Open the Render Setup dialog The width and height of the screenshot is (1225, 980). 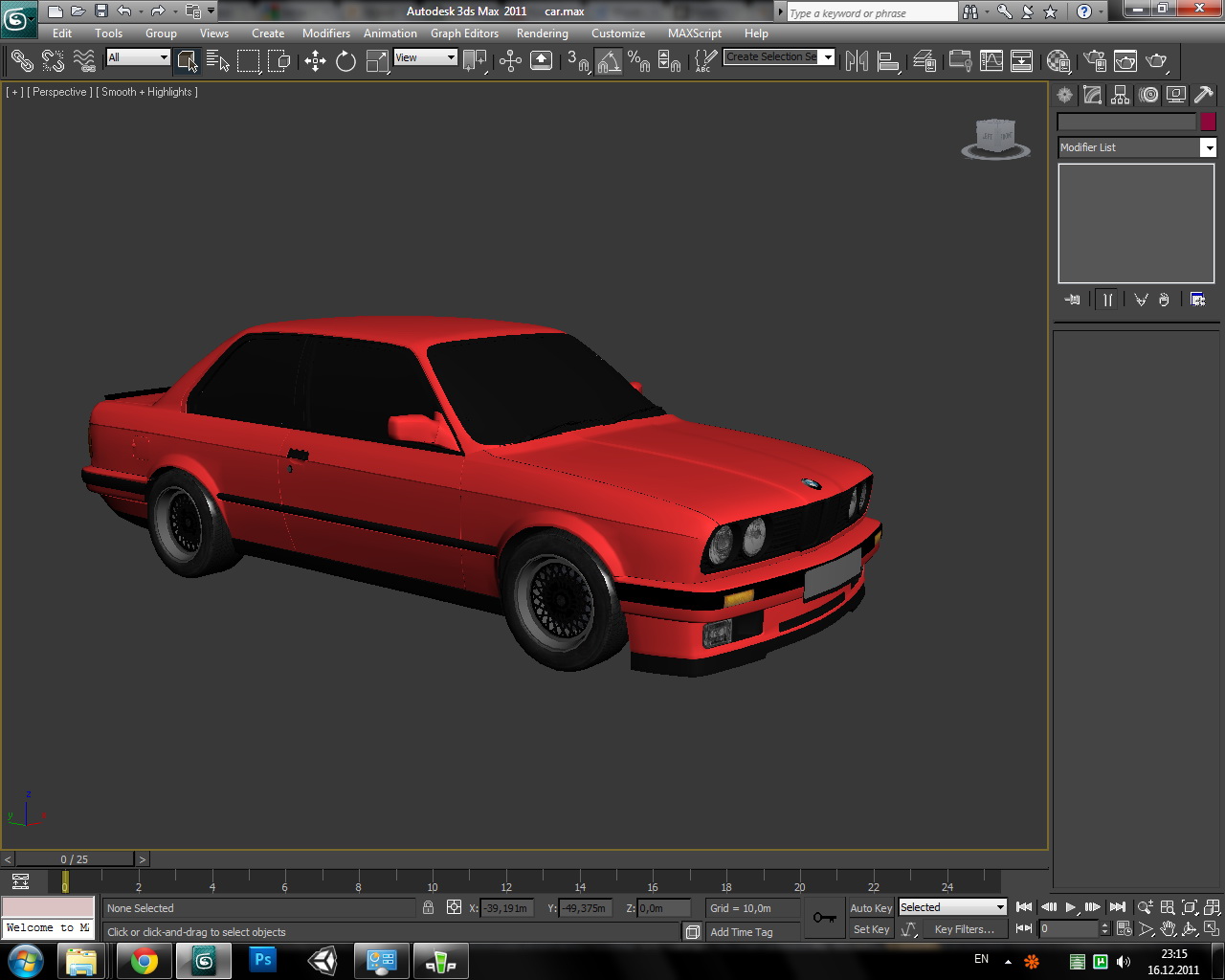(x=1095, y=61)
